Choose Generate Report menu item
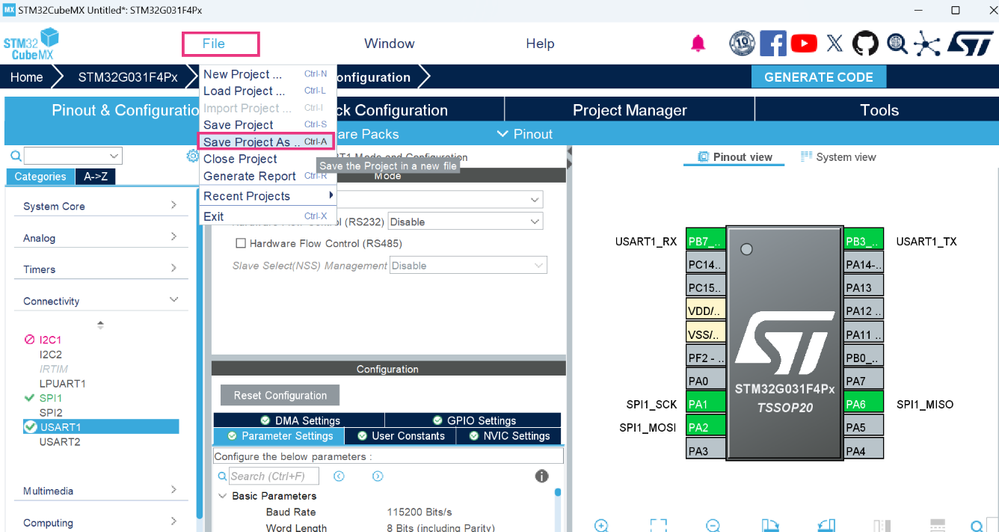This screenshot has height=532, width=999. 268,176
